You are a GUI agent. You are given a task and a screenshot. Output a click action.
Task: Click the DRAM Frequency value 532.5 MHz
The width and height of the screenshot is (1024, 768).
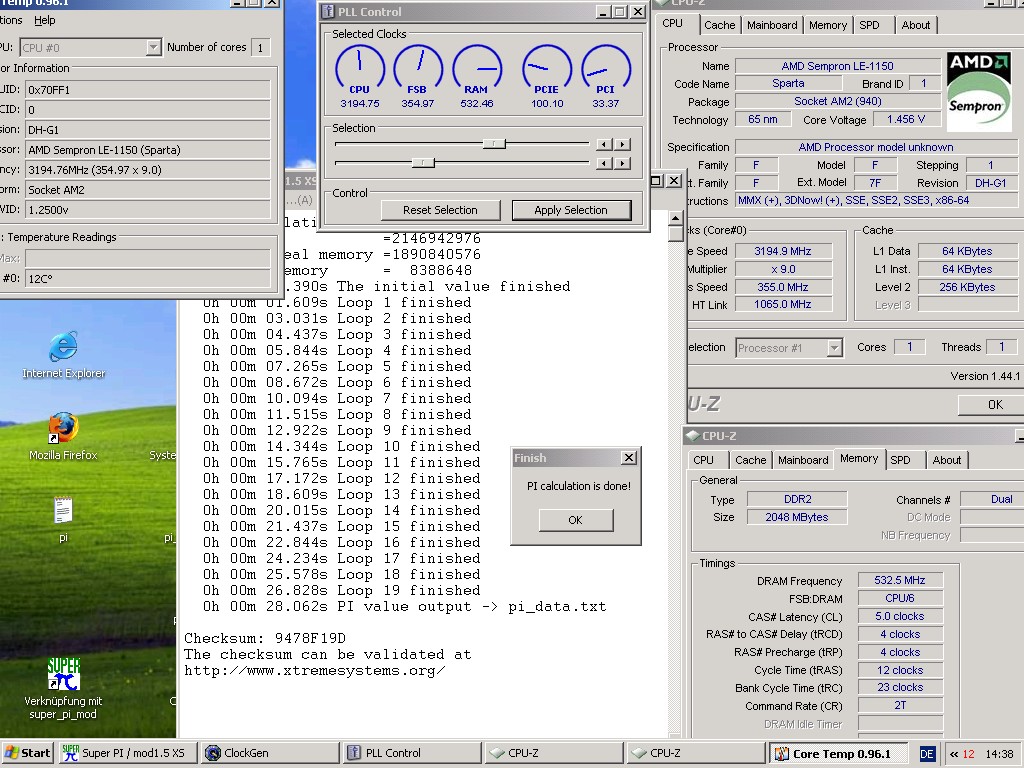(900, 580)
